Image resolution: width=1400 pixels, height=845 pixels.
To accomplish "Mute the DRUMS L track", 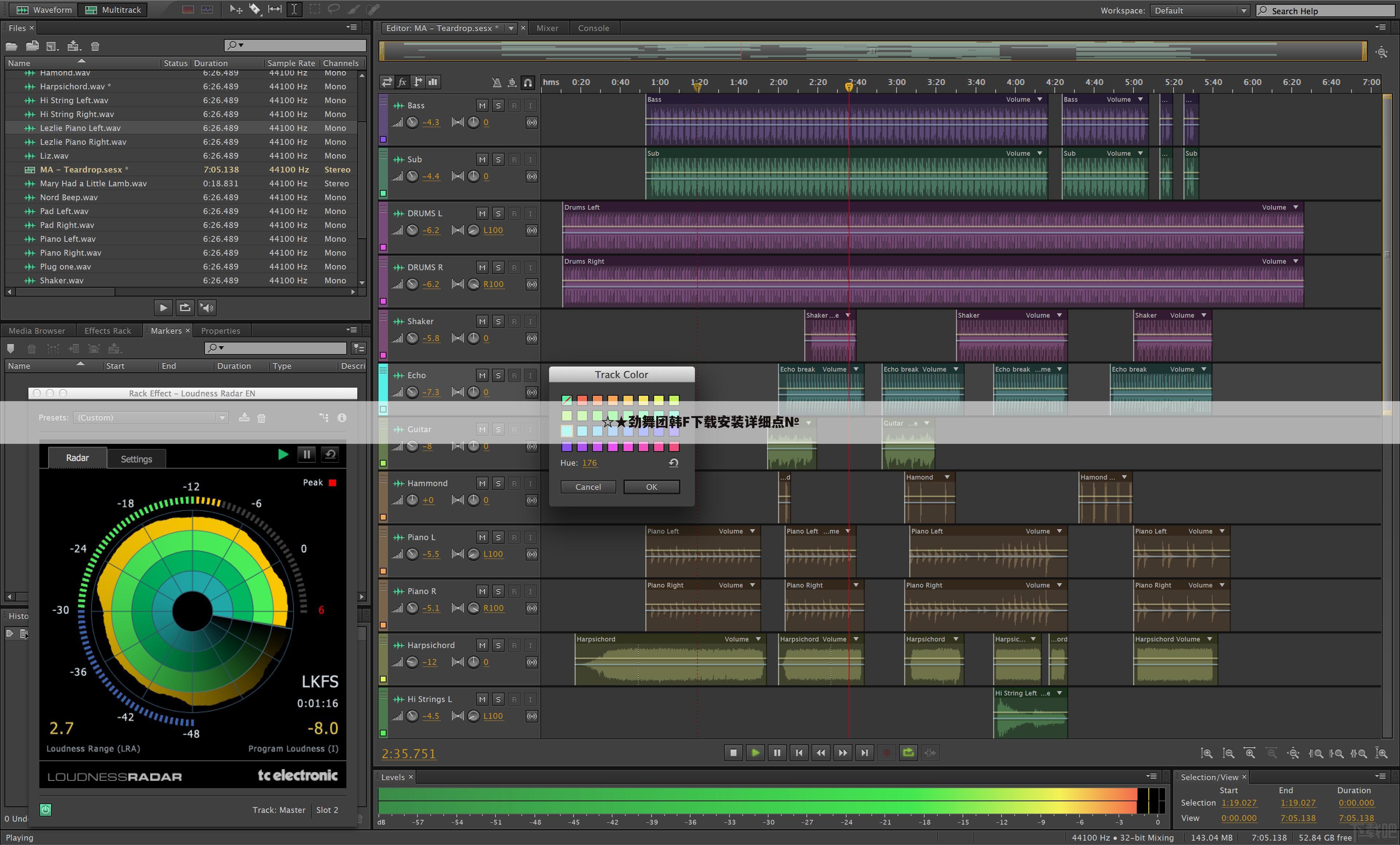I will pos(482,214).
